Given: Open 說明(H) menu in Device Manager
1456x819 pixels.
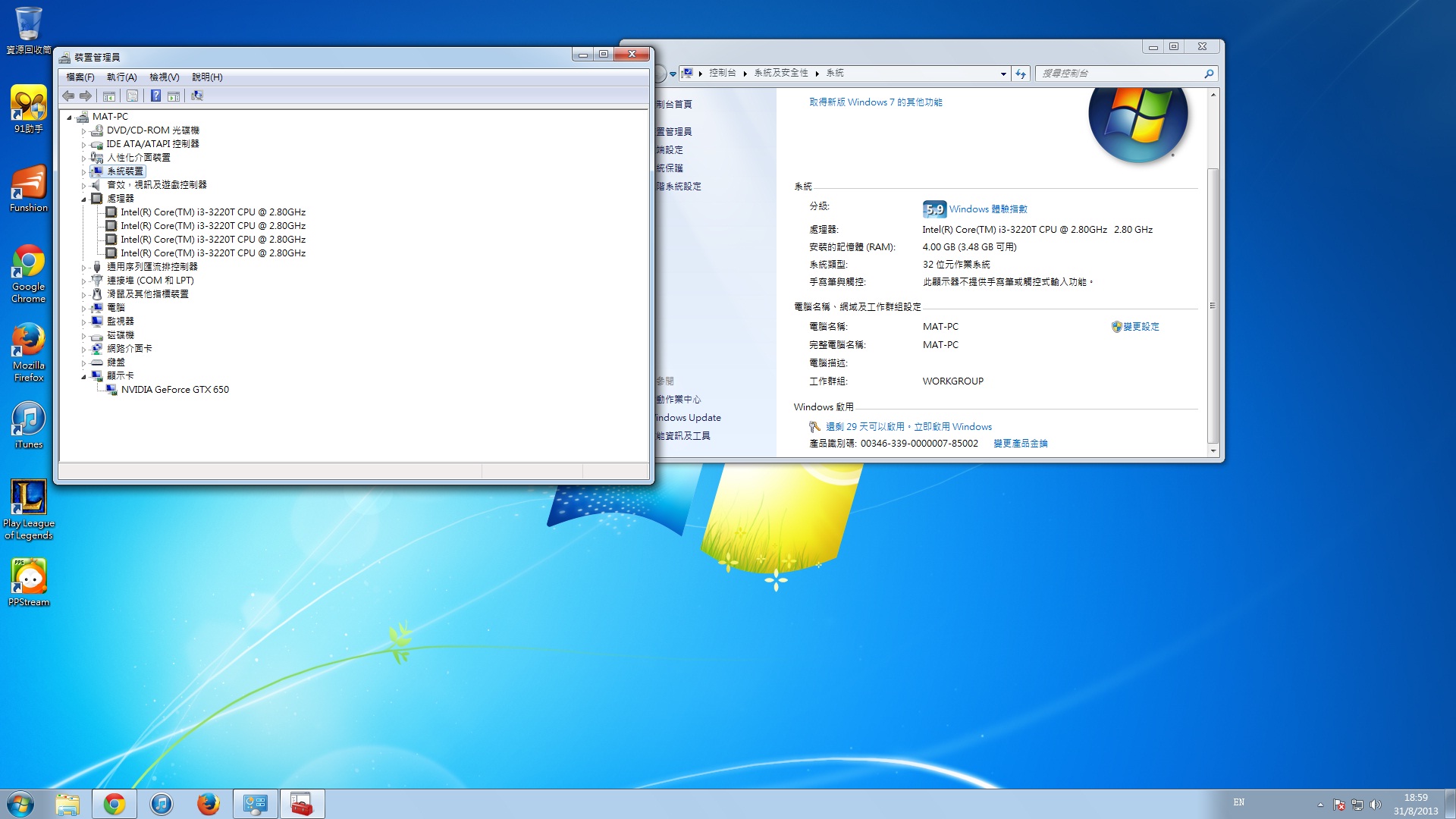Looking at the screenshot, I should click(x=207, y=77).
